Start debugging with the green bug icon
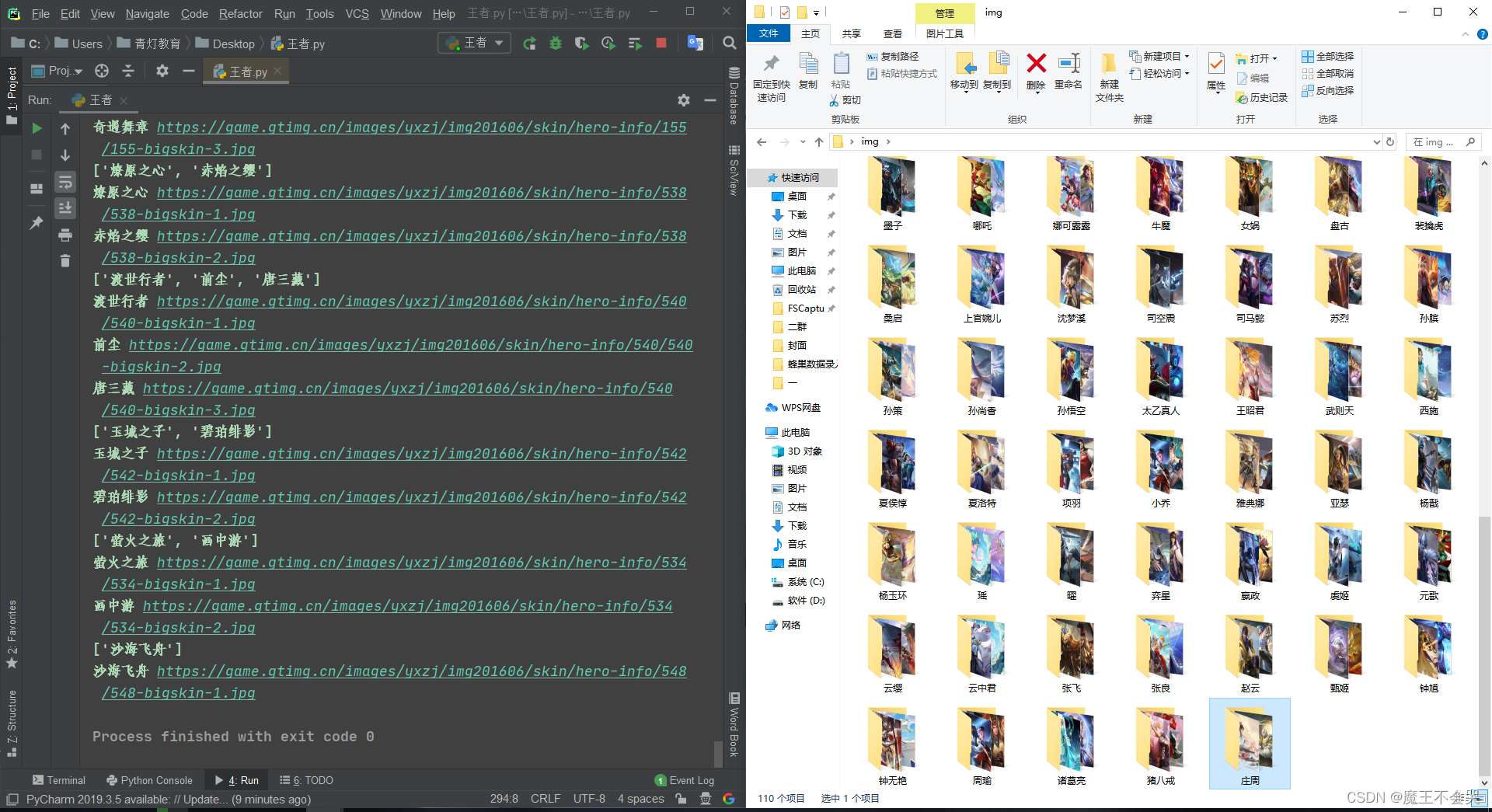 pyautogui.click(x=556, y=44)
